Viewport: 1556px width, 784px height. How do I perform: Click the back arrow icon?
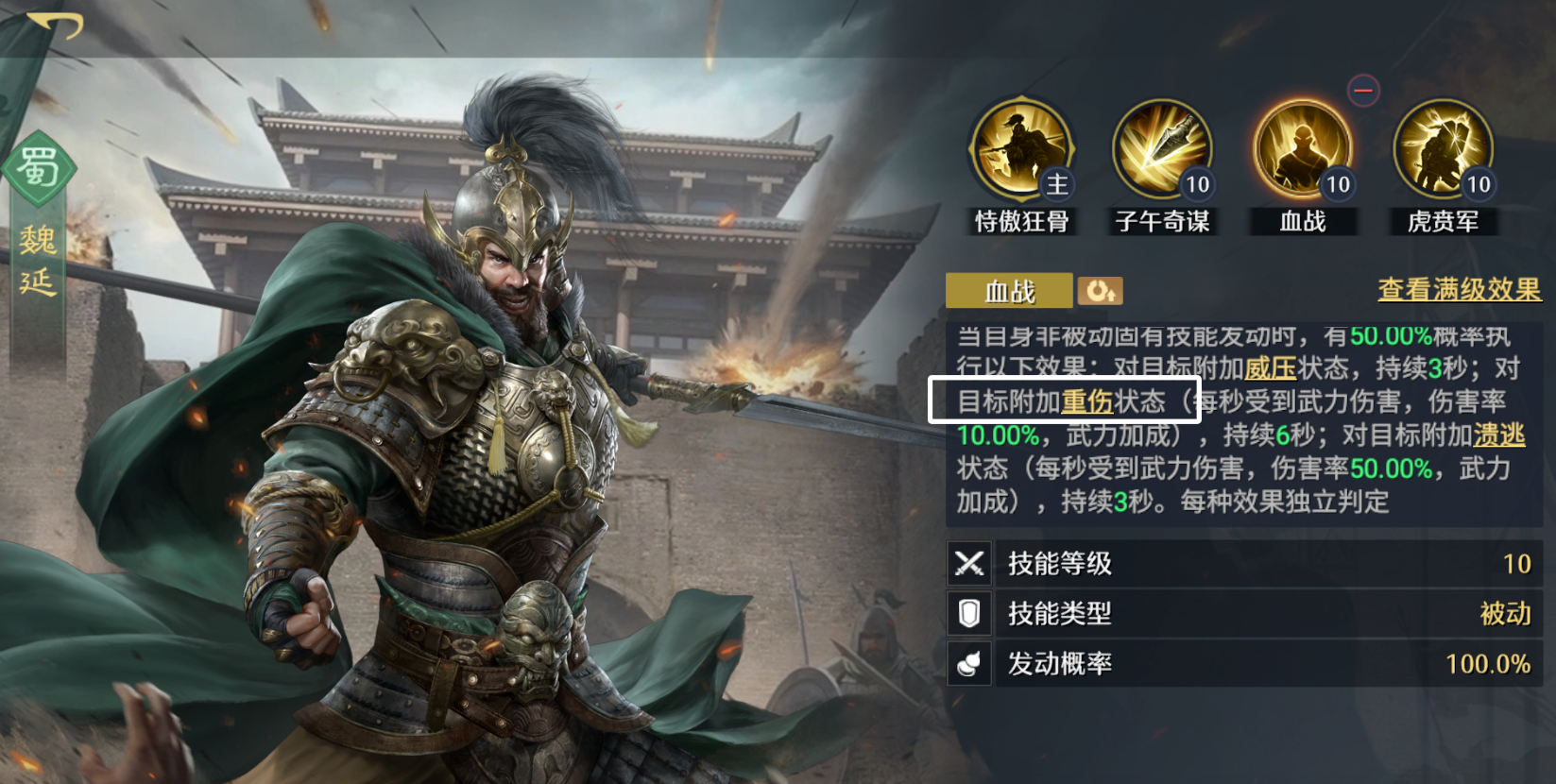point(55,25)
